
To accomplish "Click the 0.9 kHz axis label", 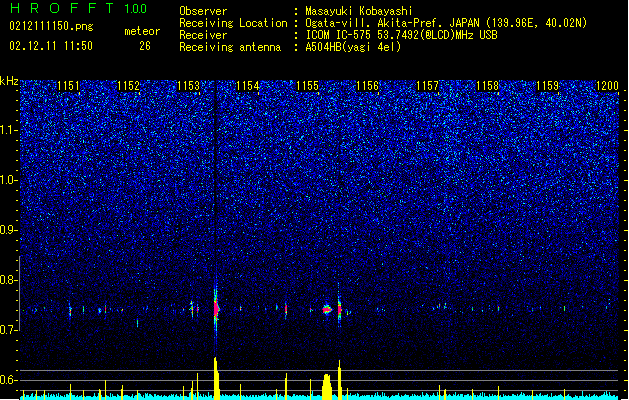I will pos(9,230).
